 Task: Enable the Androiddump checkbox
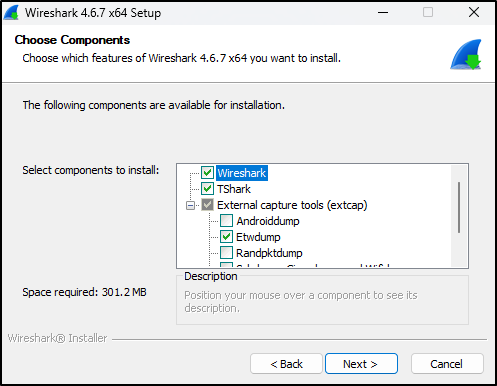pyautogui.click(x=226, y=221)
